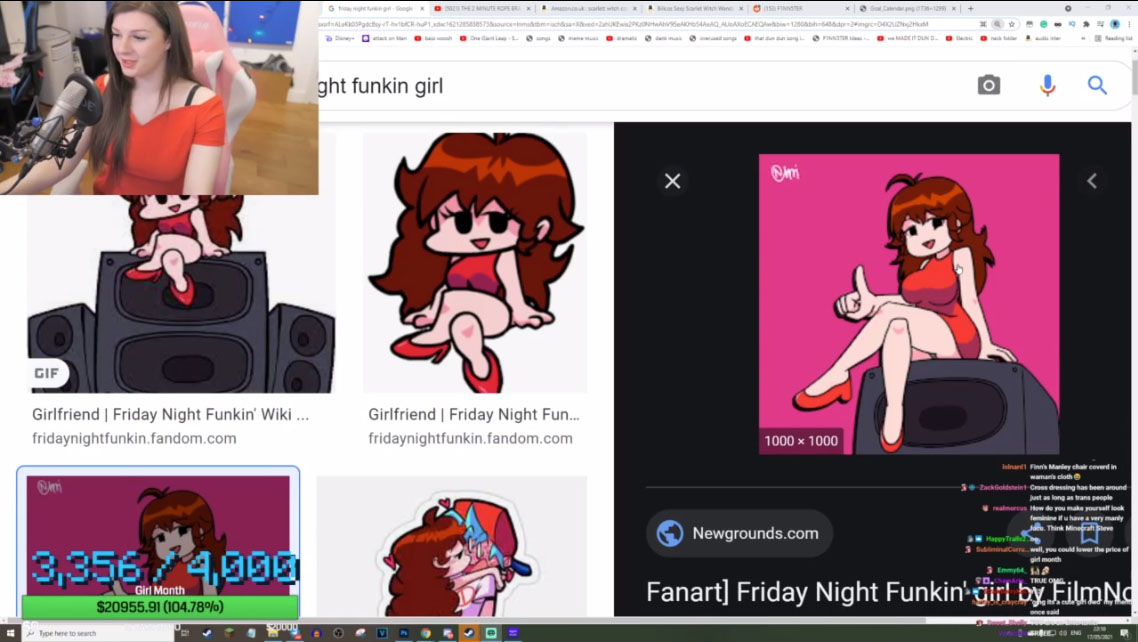Image resolution: width=1138 pixels, height=642 pixels.
Task: Click the globe icon beside Newgrounds.com
Action: pyautogui.click(x=670, y=533)
